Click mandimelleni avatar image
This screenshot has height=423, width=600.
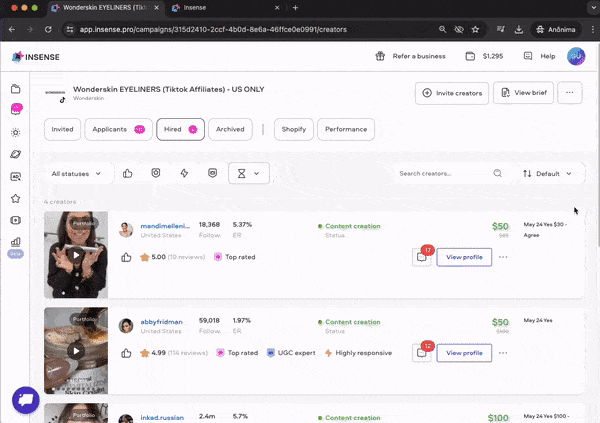pos(126,230)
